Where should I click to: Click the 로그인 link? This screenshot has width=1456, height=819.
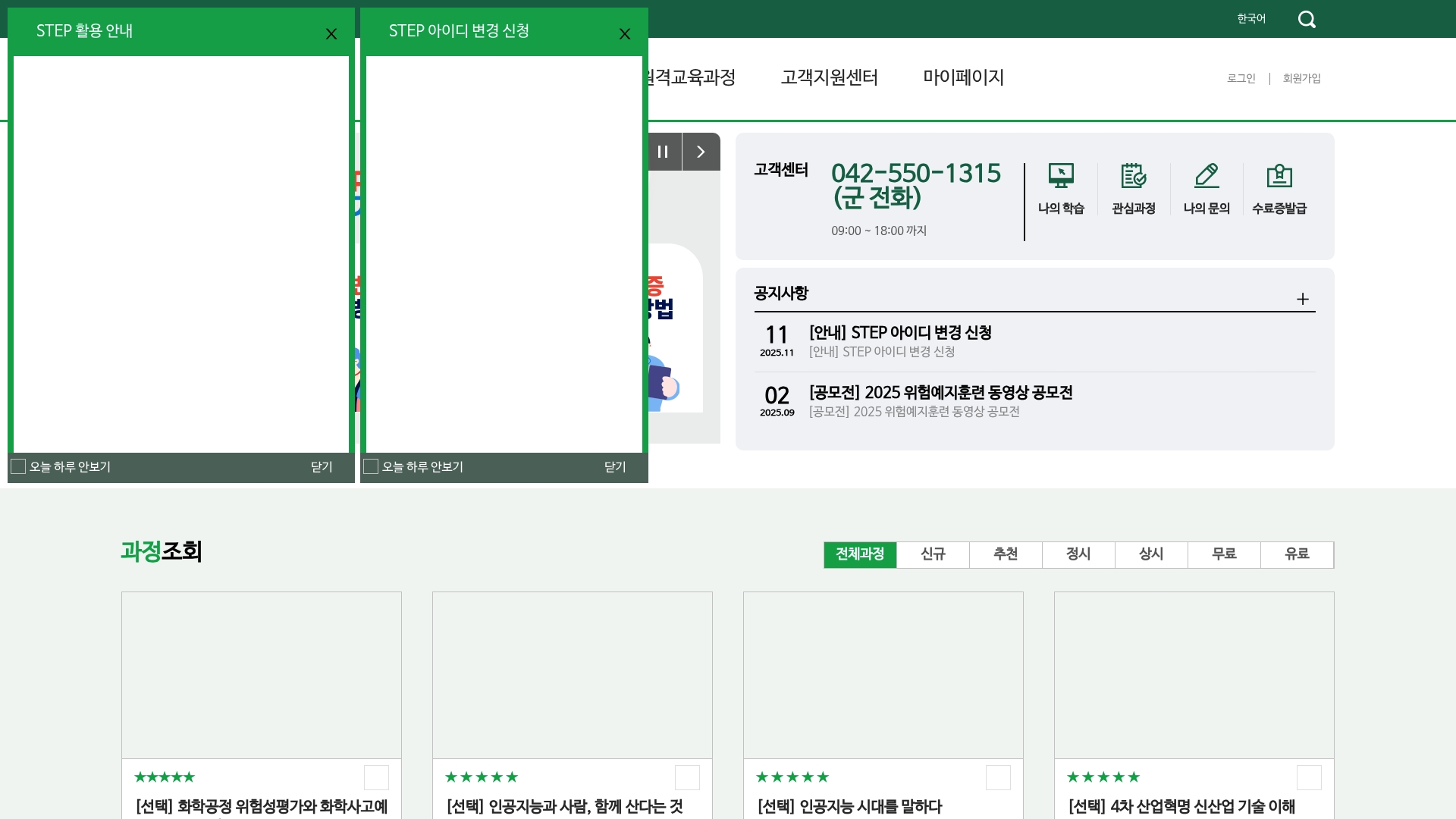(1241, 78)
